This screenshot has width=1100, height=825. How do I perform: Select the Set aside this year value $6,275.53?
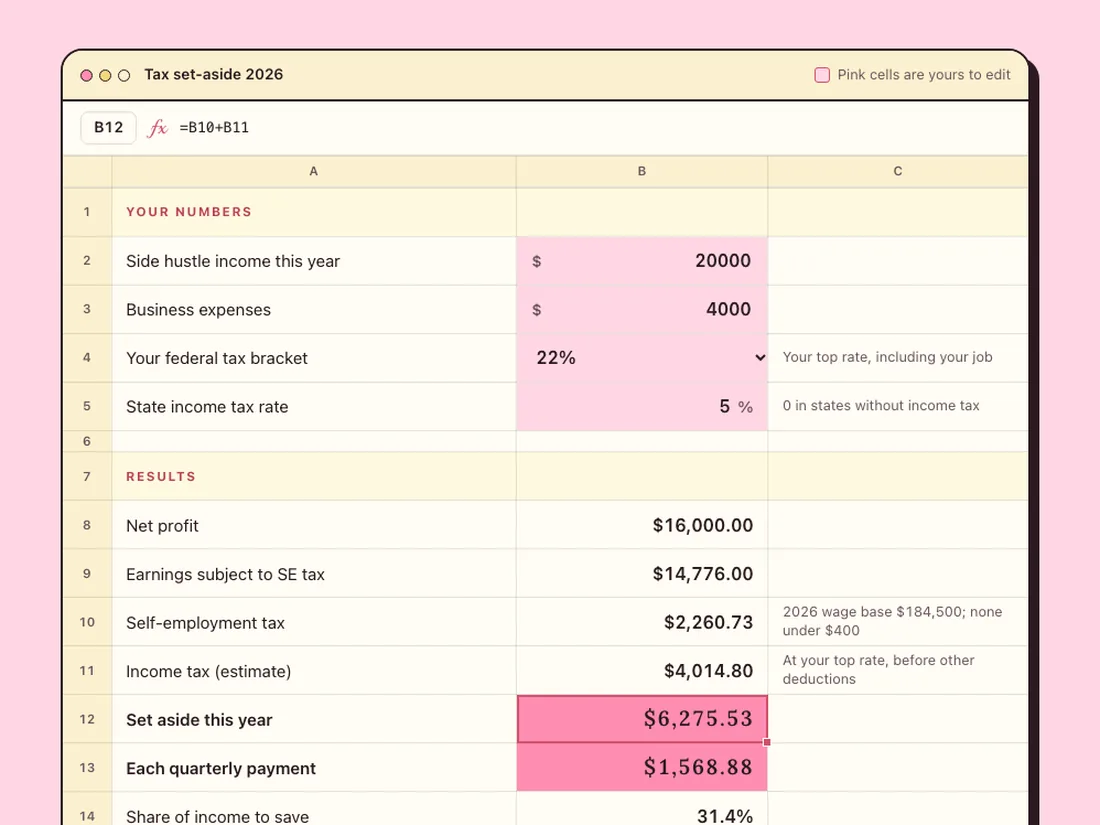[642, 719]
